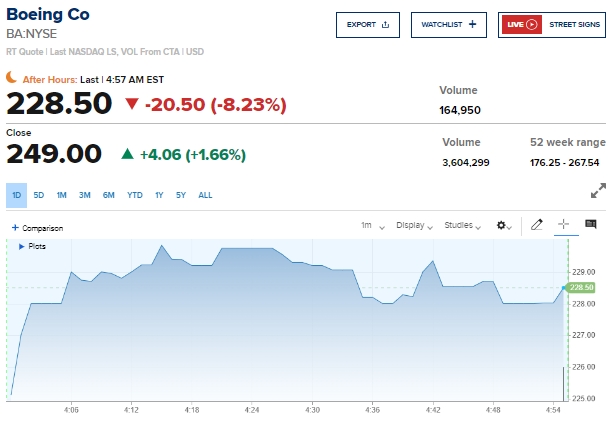Switch to 6M chart range

pyautogui.click(x=109, y=195)
